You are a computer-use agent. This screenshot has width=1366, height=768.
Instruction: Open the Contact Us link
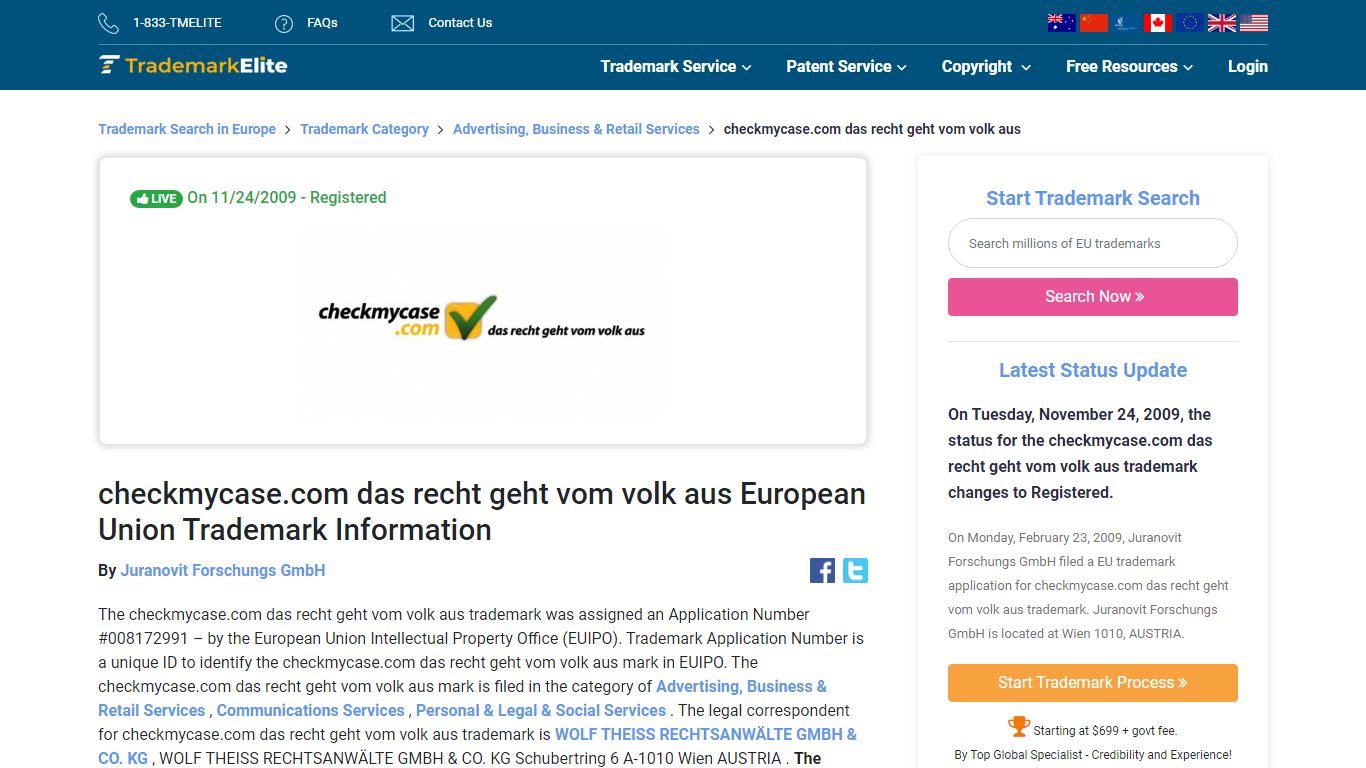pos(460,22)
